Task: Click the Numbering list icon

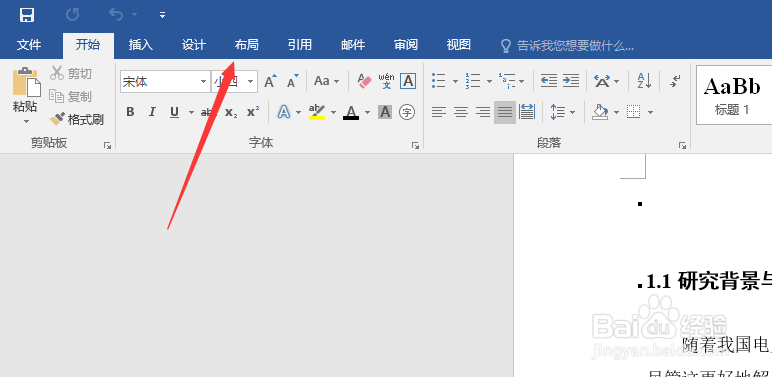Action: coord(473,81)
